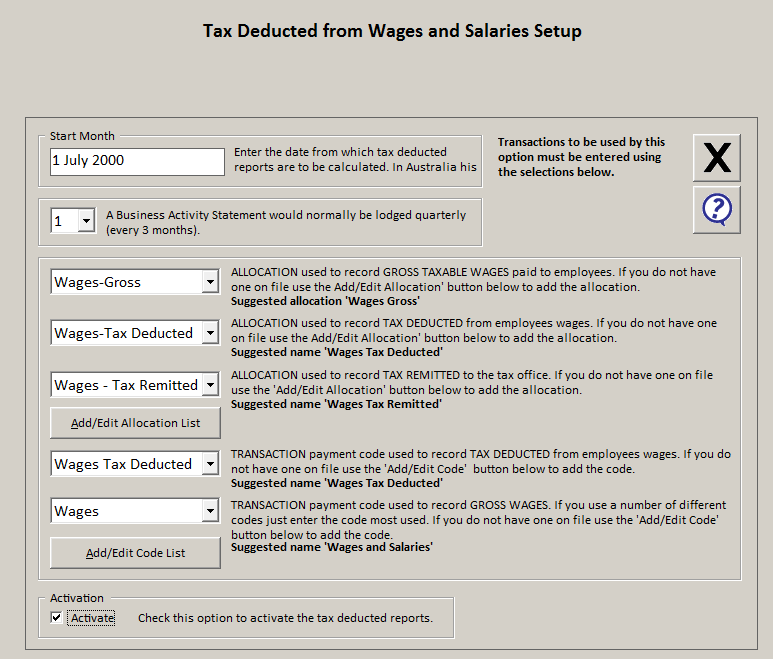Image resolution: width=773 pixels, height=659 pixels.
Task: Click the 'Transactions to be used by this' note
Action: coord(581,157)
